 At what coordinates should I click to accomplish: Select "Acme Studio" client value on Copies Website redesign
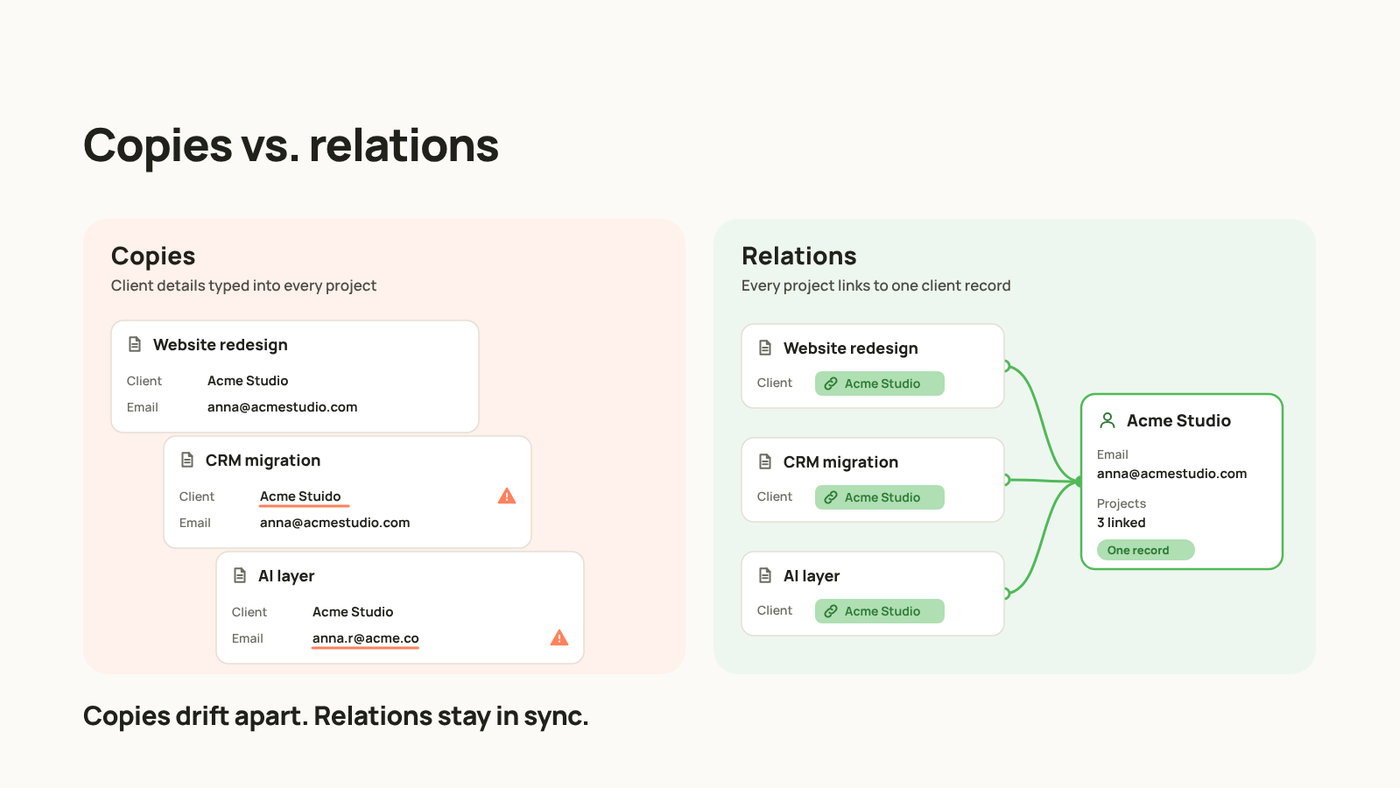click(x=248, y=381)
